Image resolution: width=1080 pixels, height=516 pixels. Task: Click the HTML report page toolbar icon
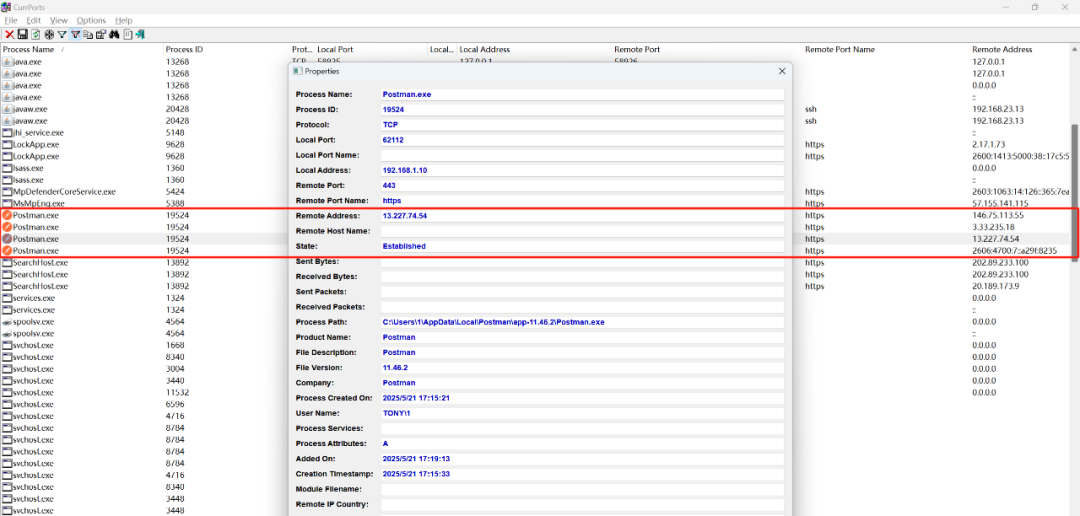coord(128,34)
